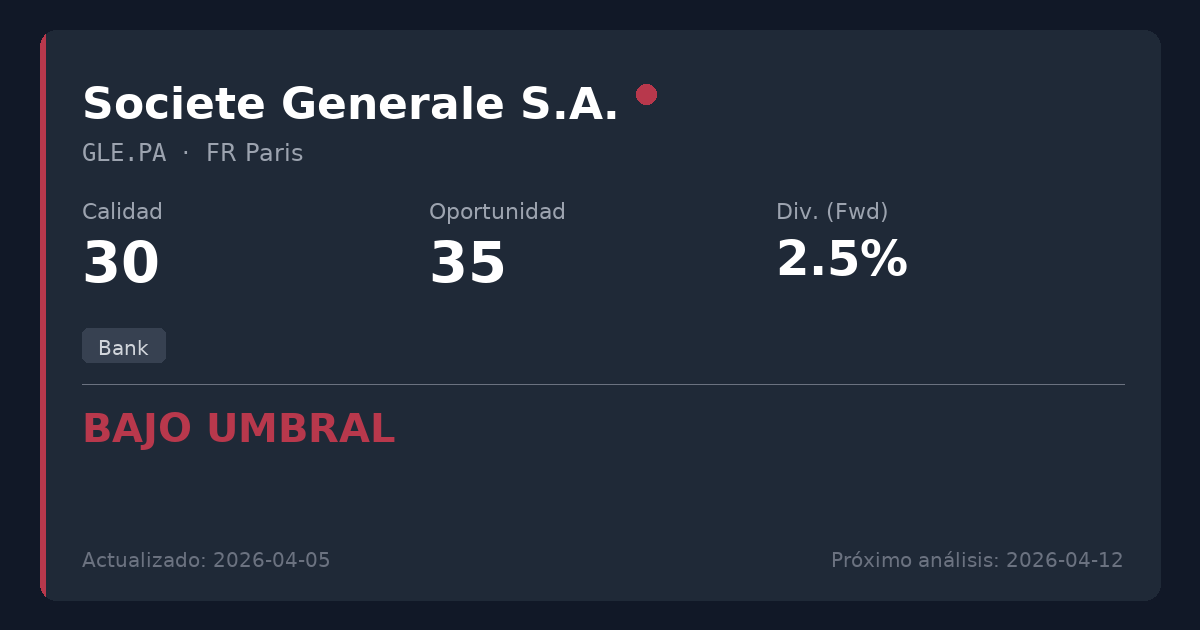Click the red accent bar on card's left edge
The height and width of the screenshot is (630, 1200).
pyautogui.click(x=43, y=315)
